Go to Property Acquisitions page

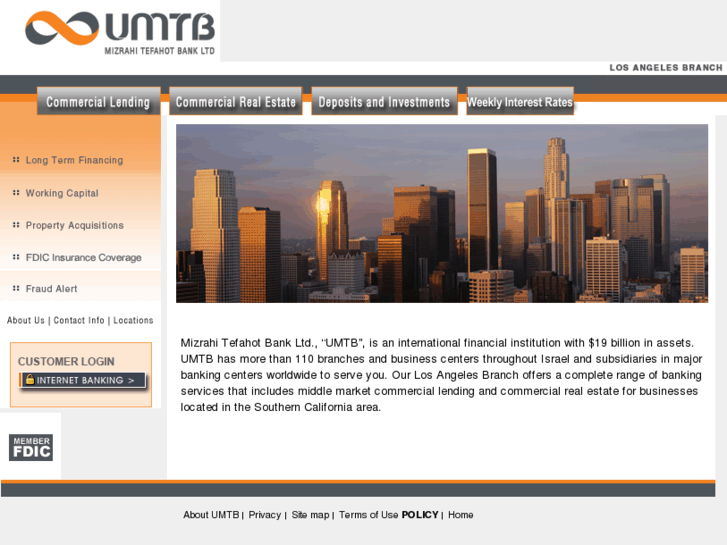(x=74, y=225)
